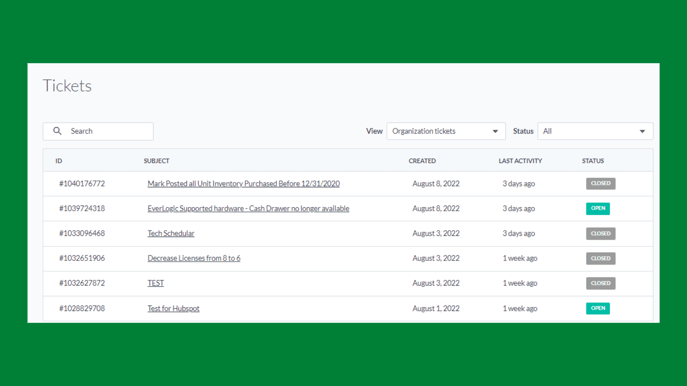Sort tickets by the ID column header
The width and height of the screenshot is (687, 386).
[59, 161]
